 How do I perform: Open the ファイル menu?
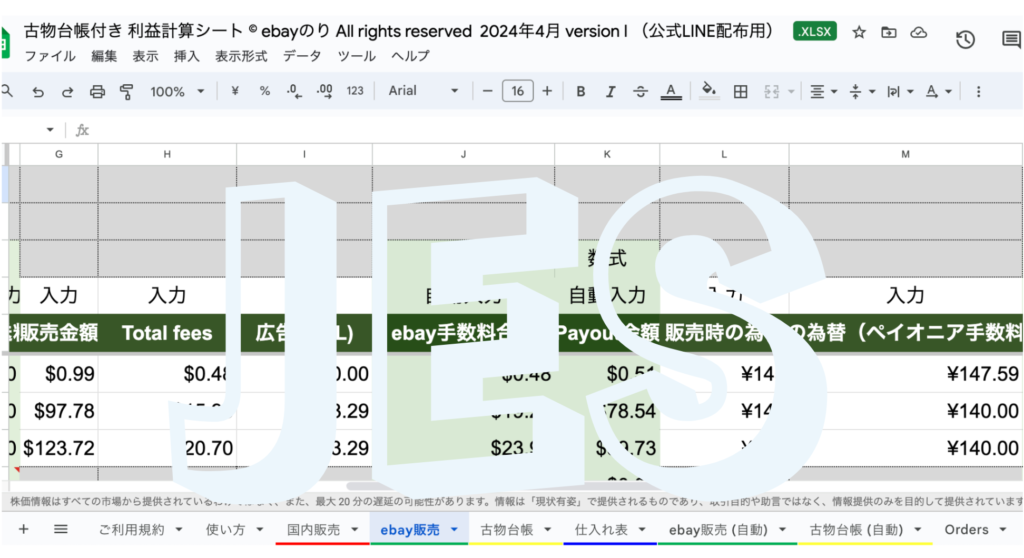coord(50,56)
